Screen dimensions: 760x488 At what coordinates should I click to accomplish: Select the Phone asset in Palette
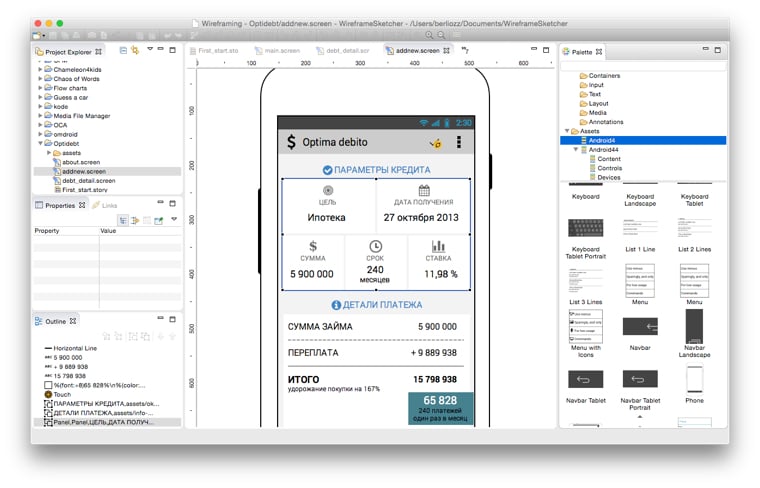[694, 380]
